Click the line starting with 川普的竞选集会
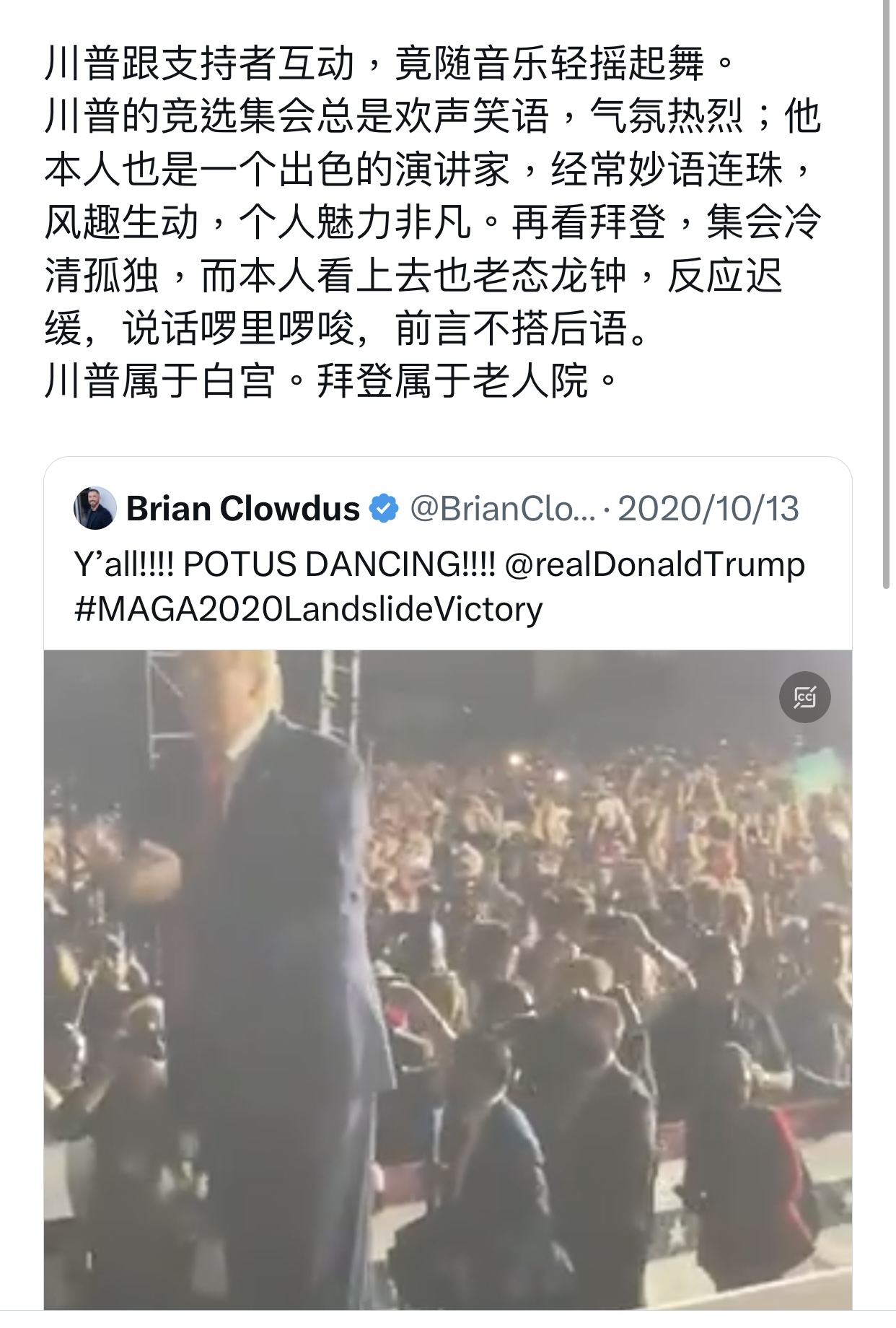This screenshot has width=896, height=1328. 433,115
